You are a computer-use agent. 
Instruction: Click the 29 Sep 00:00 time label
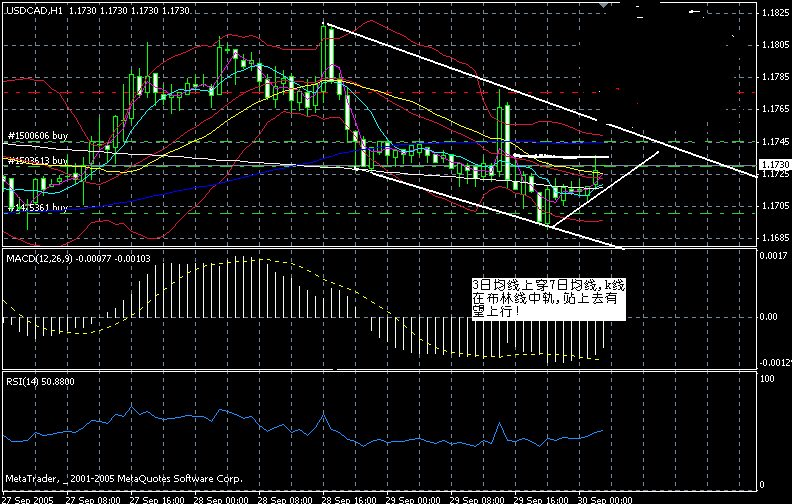[x=413, y=499]
